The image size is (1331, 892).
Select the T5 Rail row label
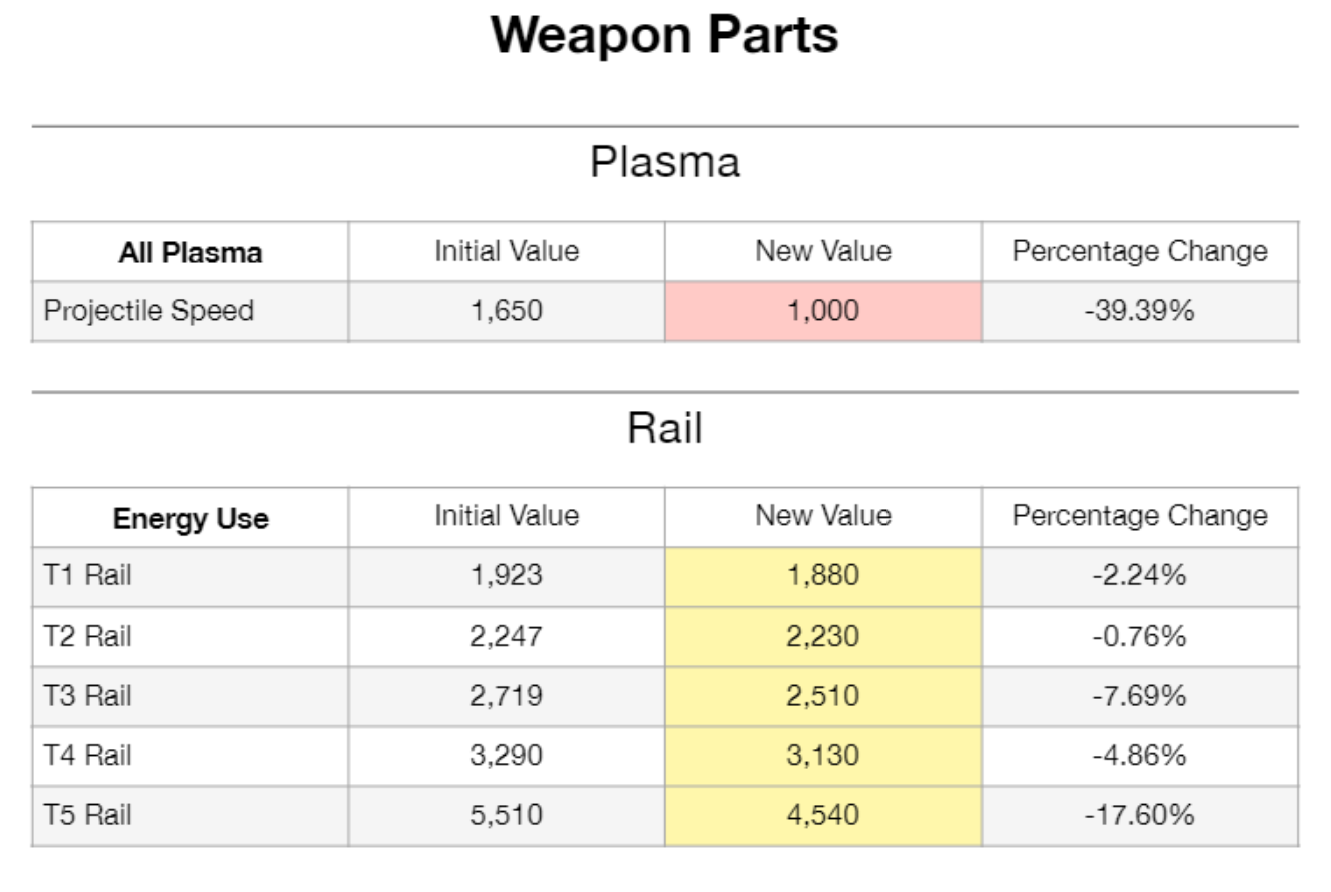coord(88,815)
